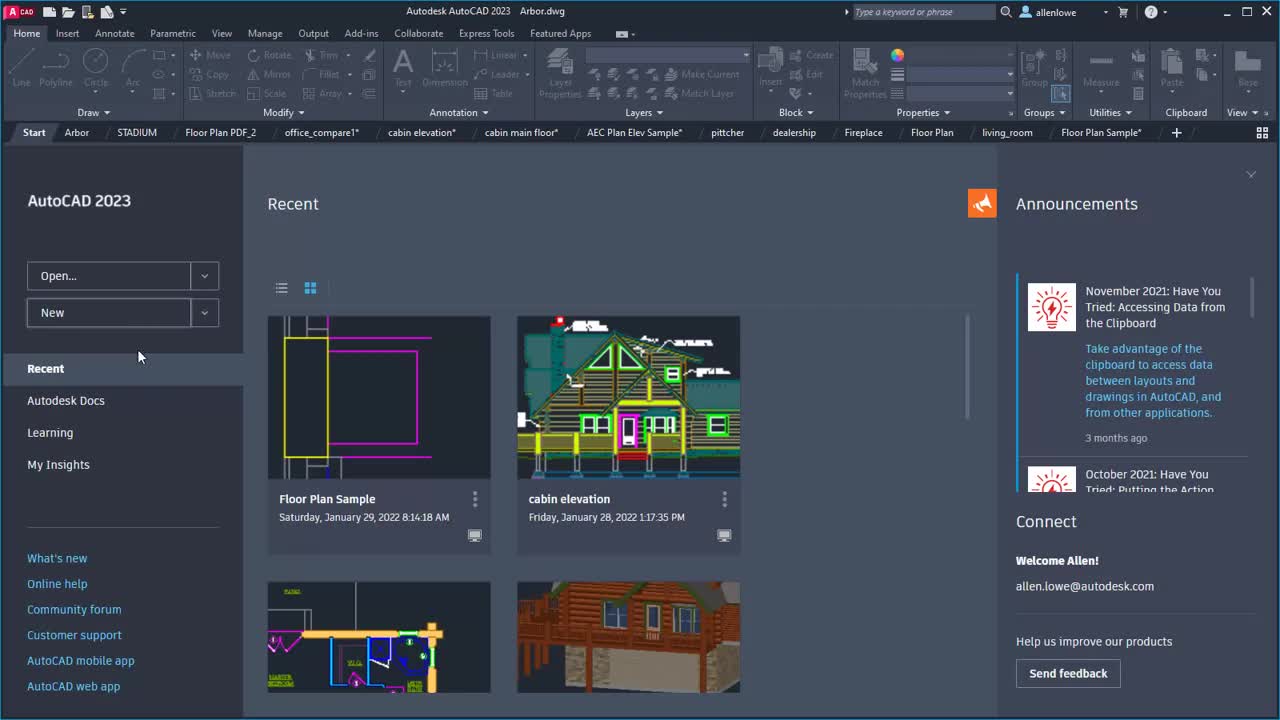
Task: Click the Table tool in Annotation panel
Action: (494, 93)
